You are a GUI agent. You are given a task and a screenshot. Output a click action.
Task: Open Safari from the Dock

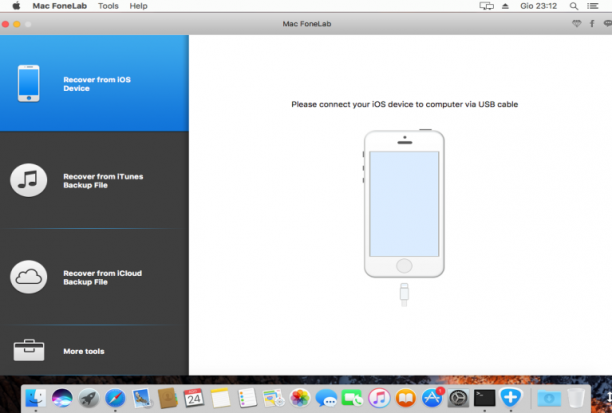pos(115,398)
